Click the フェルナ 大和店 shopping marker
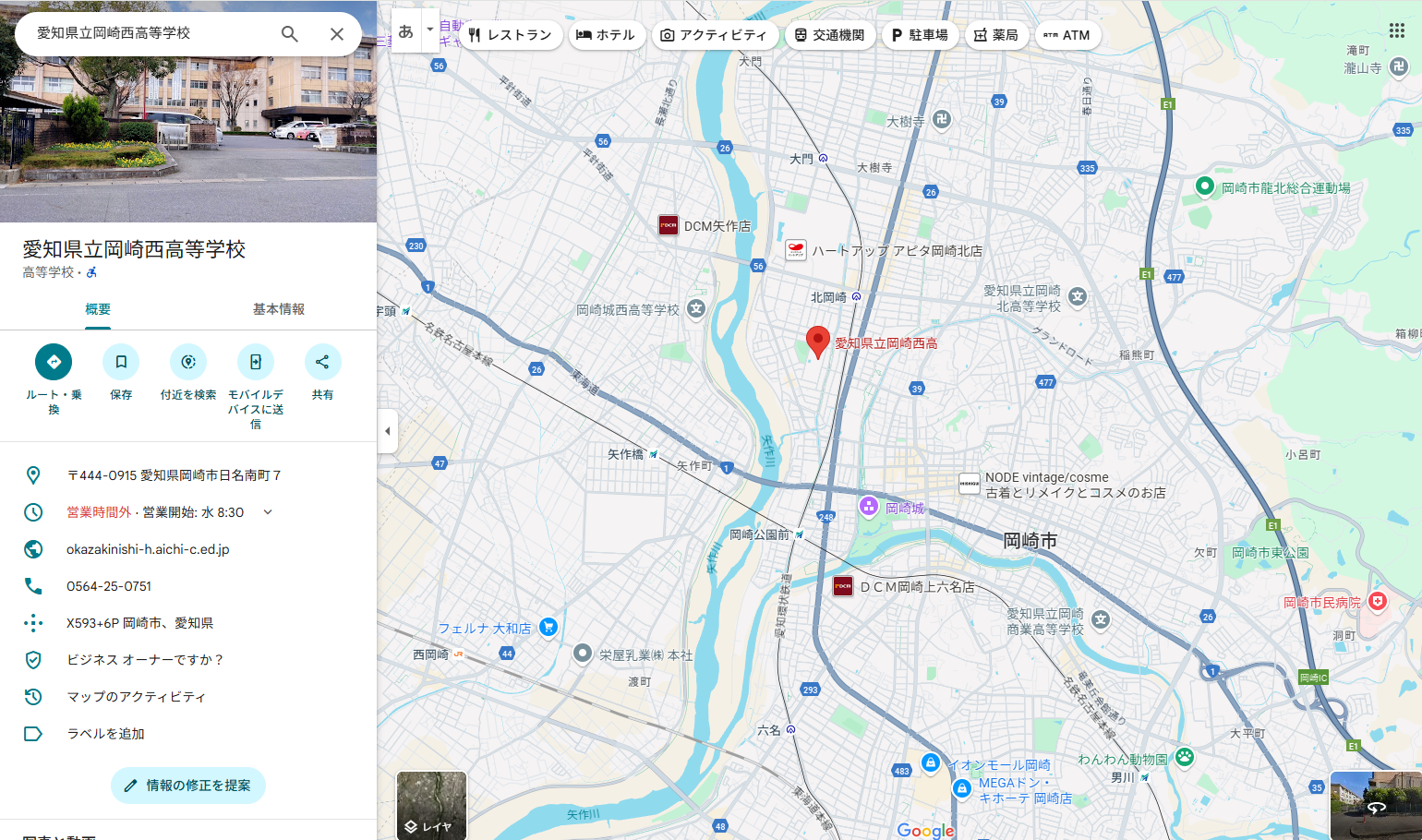Screen dimensions: 1422x840 (548, 627)
